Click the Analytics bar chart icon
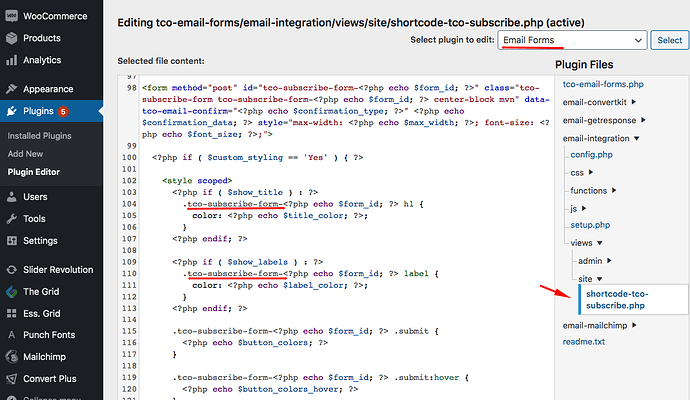Viewport: 690px width, 400px height. tap(11, 60)
